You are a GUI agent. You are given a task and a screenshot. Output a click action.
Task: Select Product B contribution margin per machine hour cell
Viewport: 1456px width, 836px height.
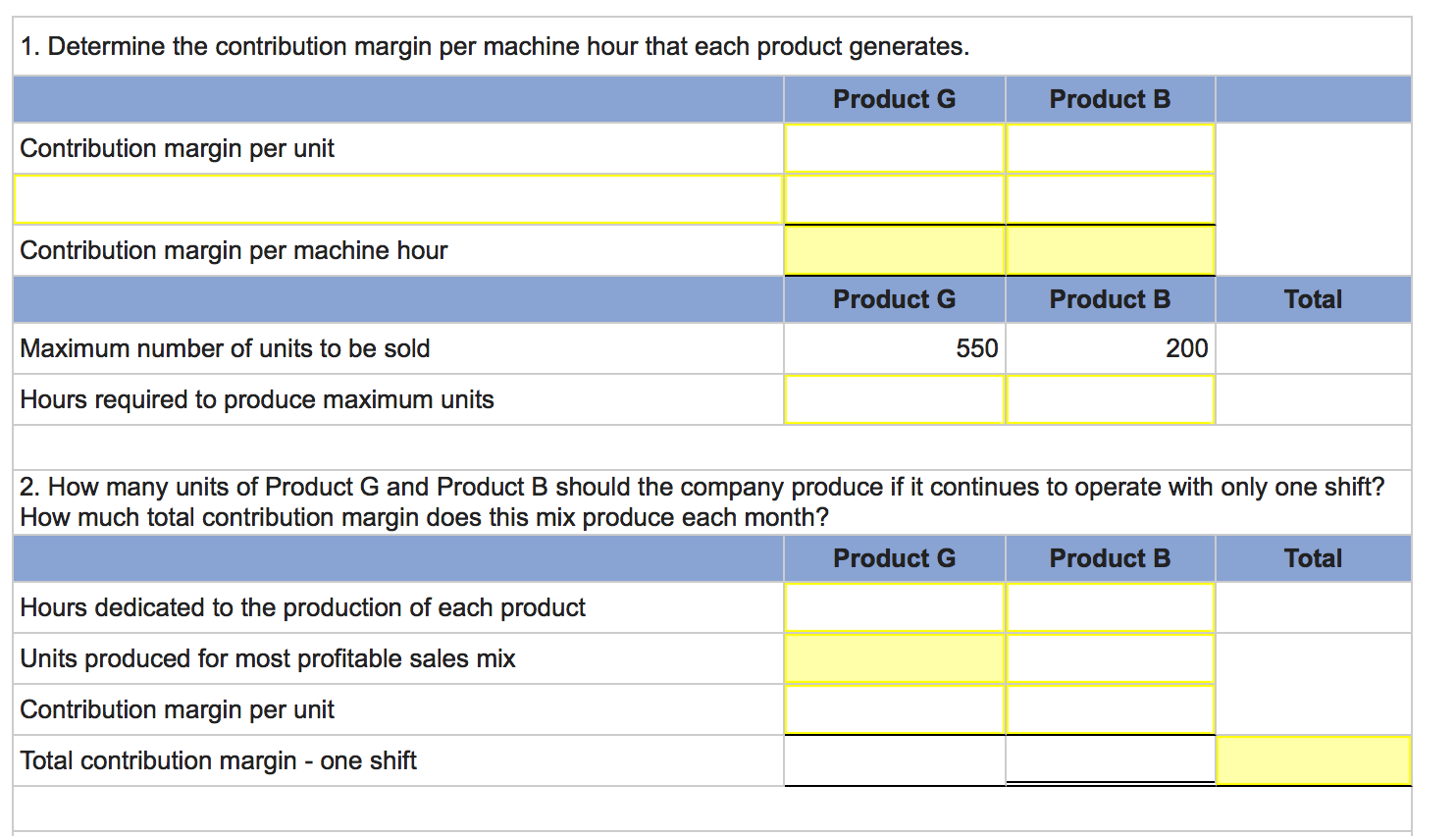coord(1110,250)
